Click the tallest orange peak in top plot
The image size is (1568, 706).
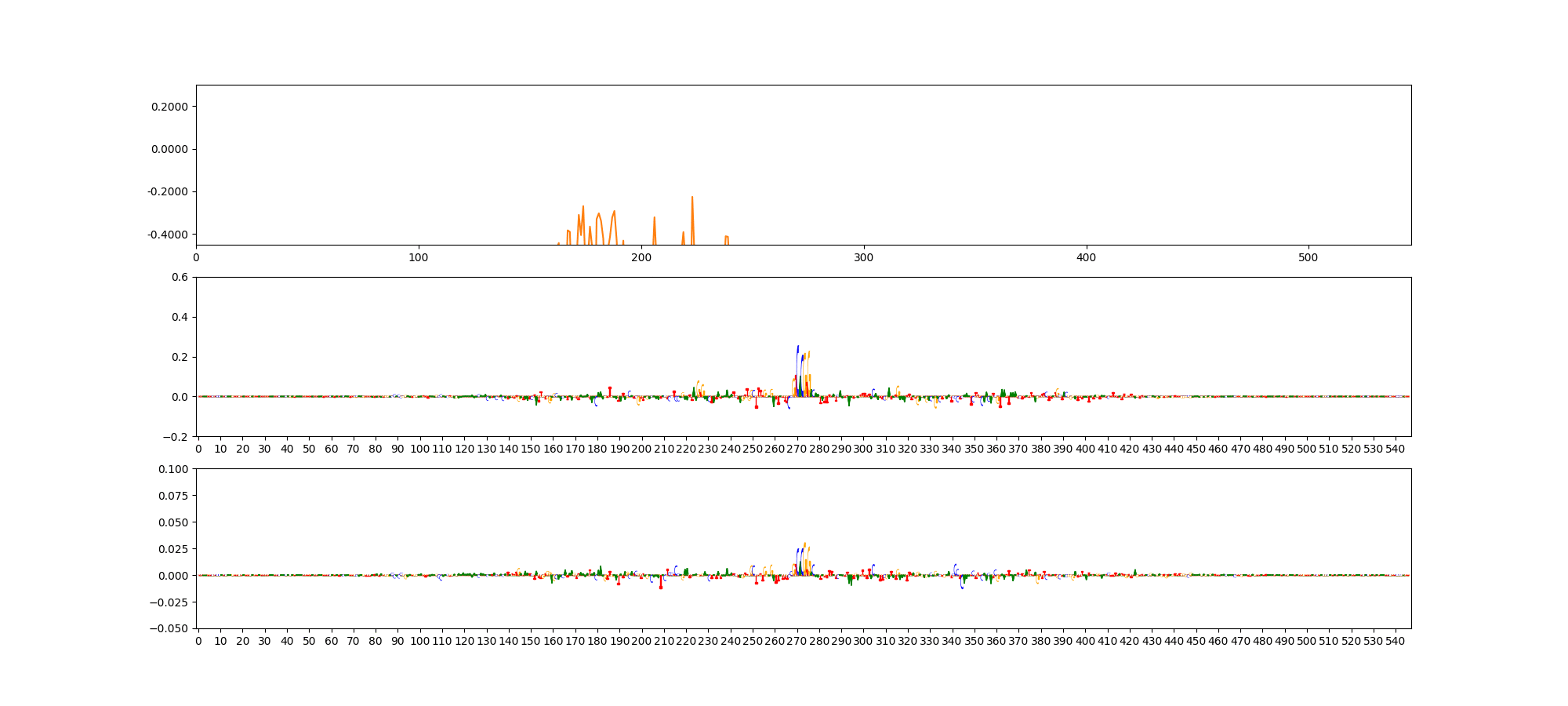[x=692, y=198]
